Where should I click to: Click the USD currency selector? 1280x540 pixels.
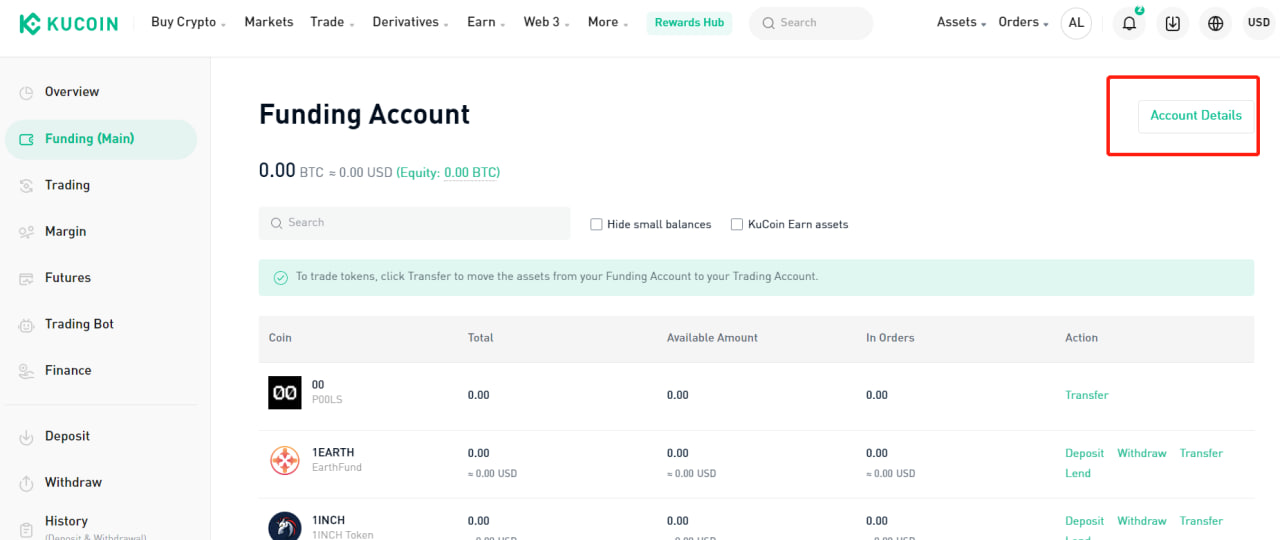(1258, 23)
